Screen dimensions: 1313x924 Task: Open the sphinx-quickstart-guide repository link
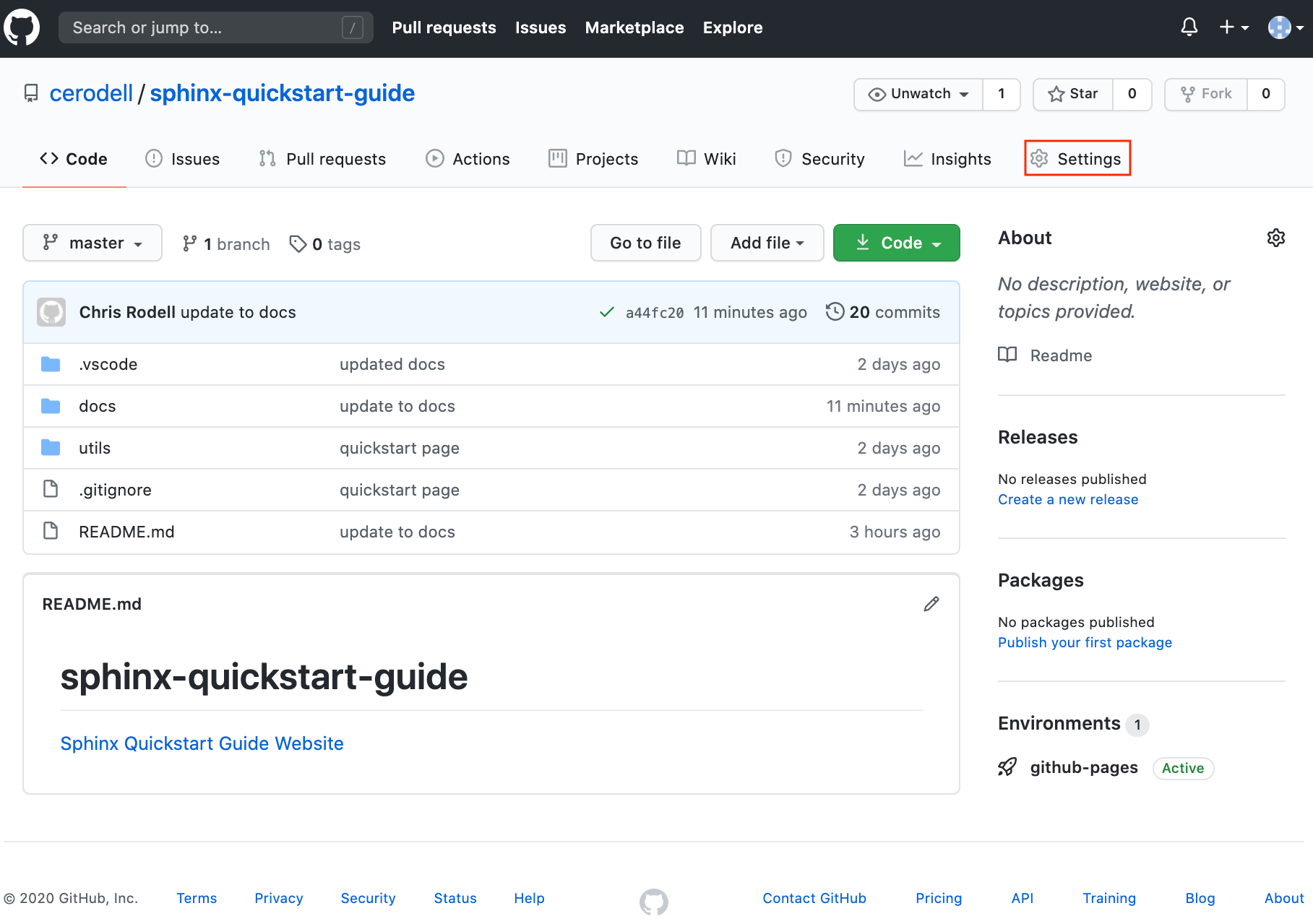tap(282, 93)
